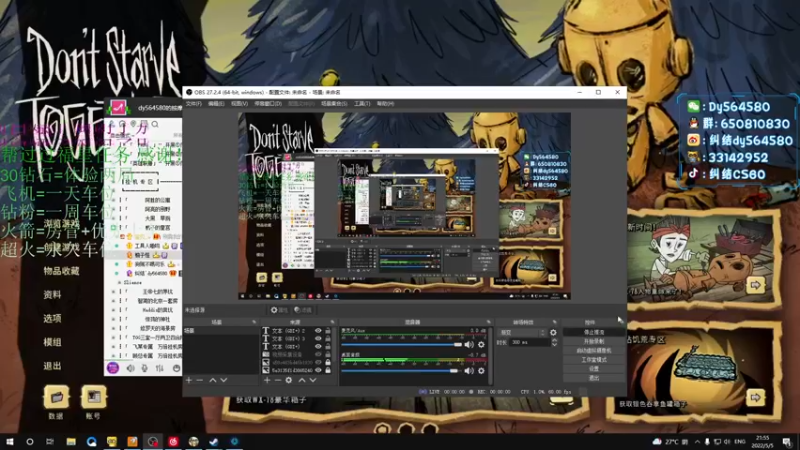Click search magnifier icon in voice chat window
800x450 pixels.
[155, 124]
